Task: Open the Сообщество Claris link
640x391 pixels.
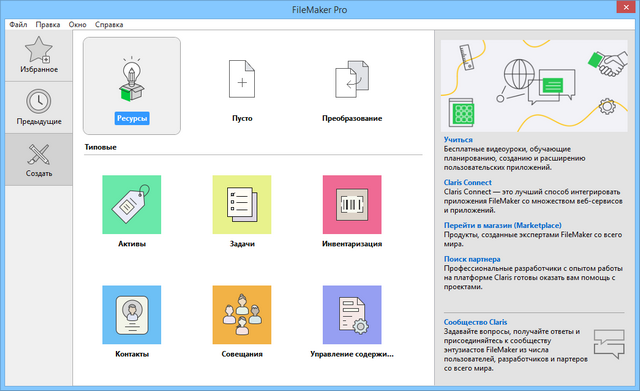Action: click(476, 322)
